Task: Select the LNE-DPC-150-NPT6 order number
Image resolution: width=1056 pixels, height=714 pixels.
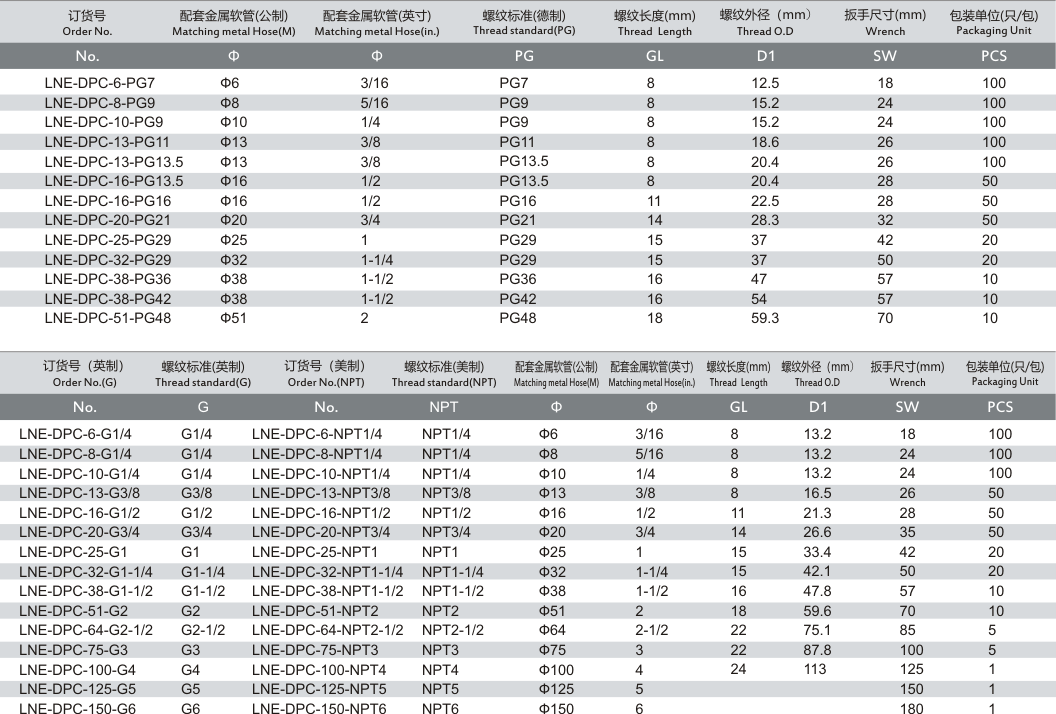Action: 319,708
